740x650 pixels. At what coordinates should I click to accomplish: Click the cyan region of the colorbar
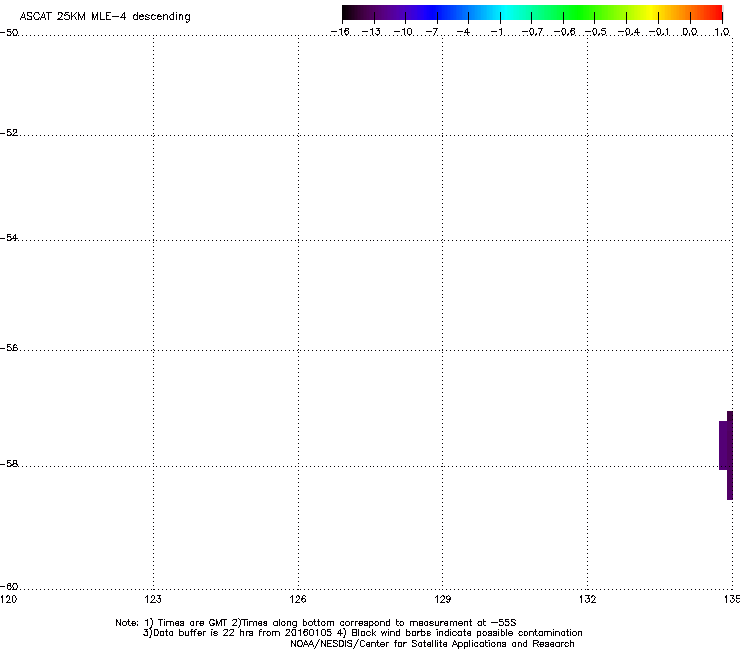507,12
